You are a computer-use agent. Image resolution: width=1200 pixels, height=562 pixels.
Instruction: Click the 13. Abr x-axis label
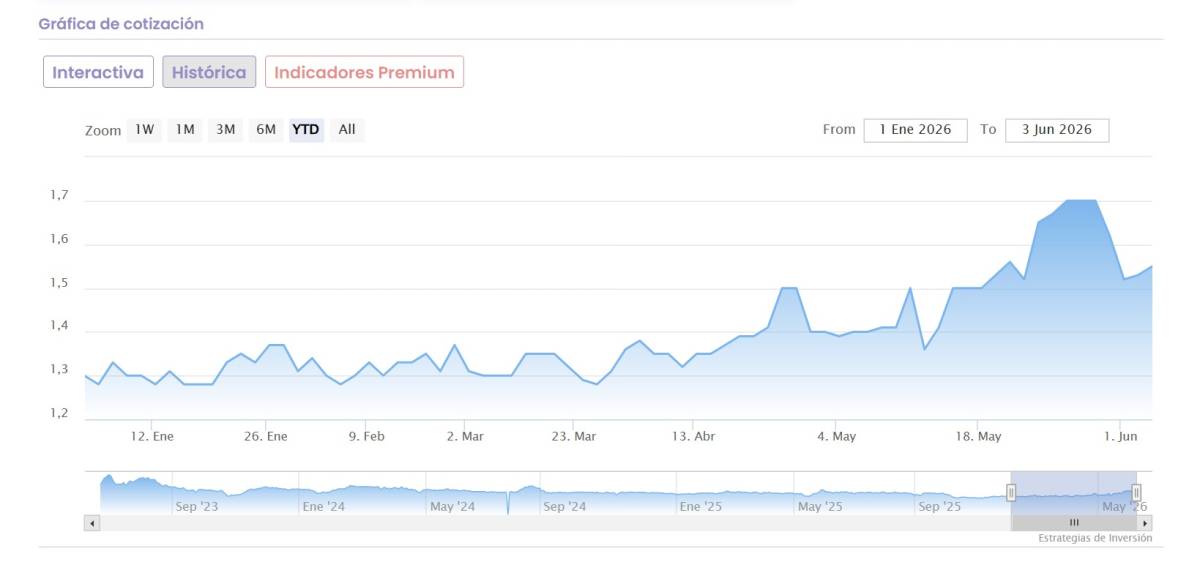693,436
